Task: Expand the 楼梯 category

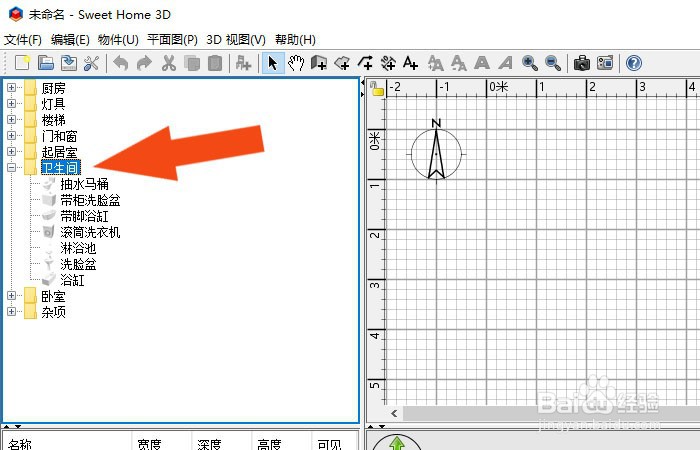Action: point(12,120)
